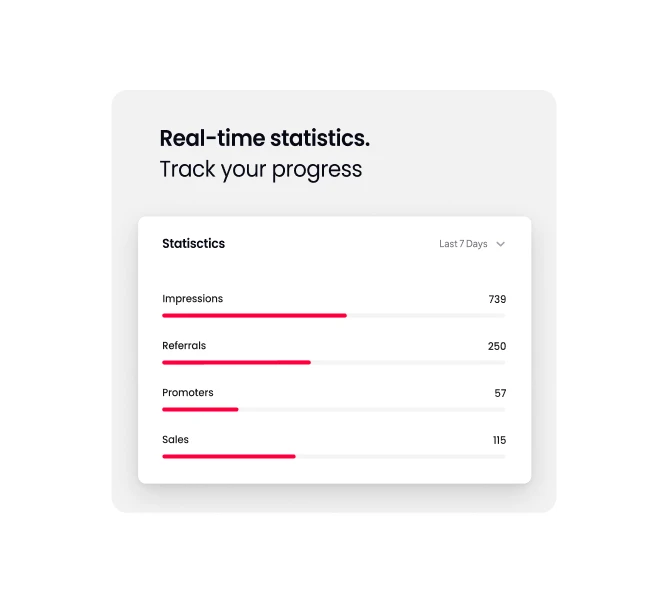
Task: Select the Referrals label
Action: pyautogui.click(x=184, y=345)
